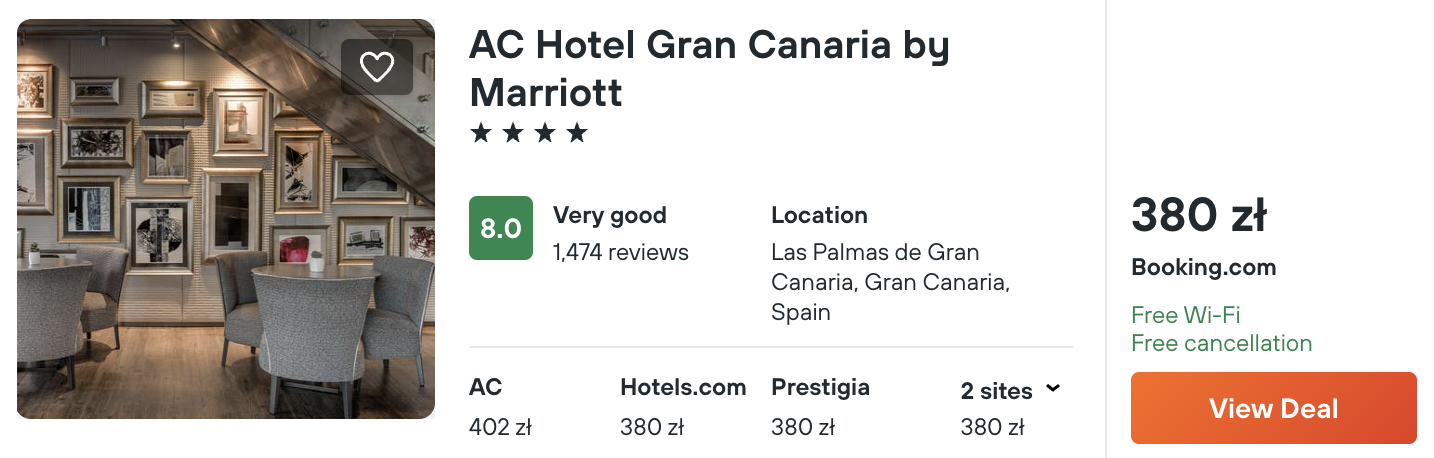1434x458 pixels.
Task: Click the Free cancellation text
Action: (x=1221, y=343)
